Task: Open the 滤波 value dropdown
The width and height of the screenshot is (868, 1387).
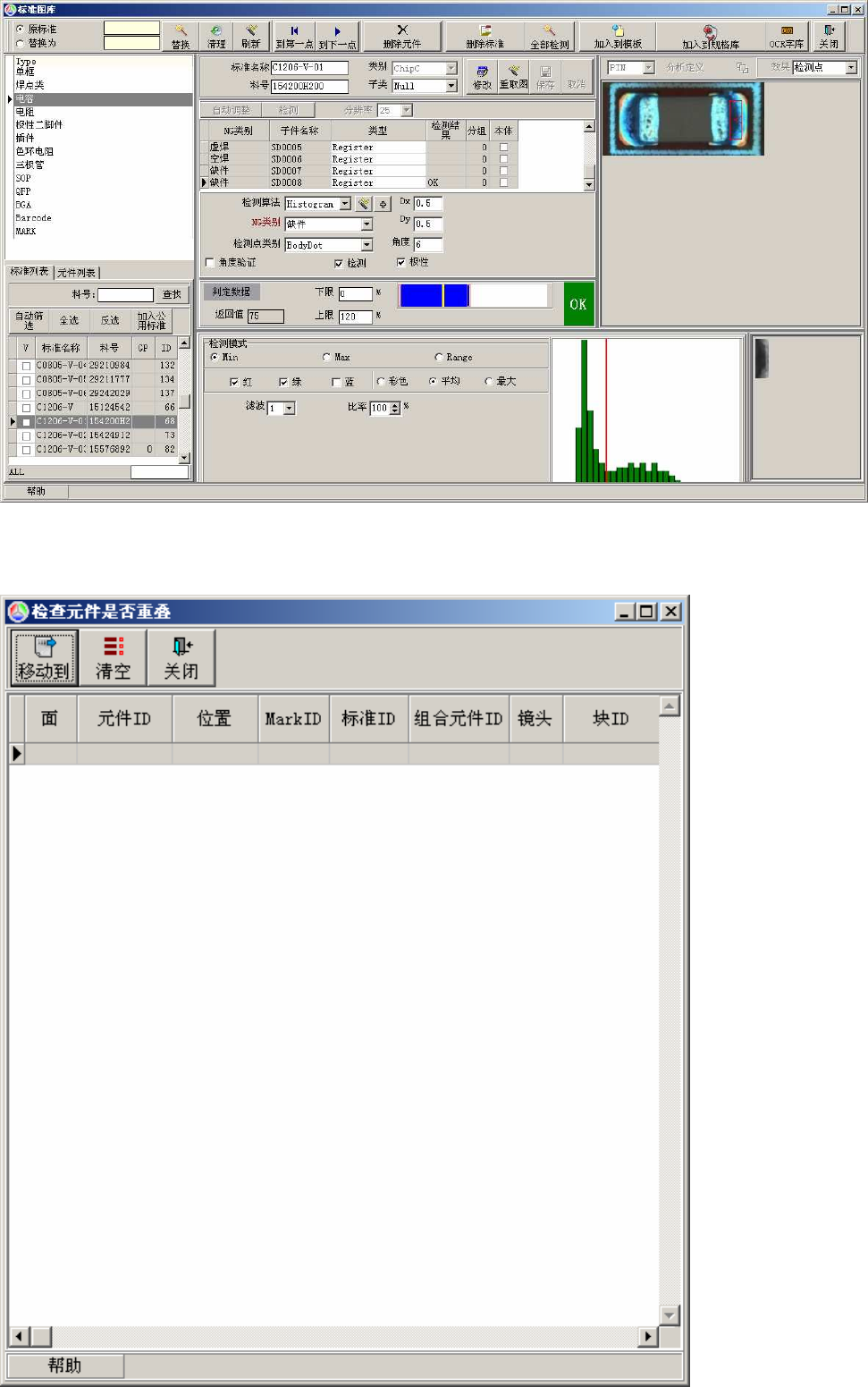Action: pyautogui.click(x=289, y=408)
